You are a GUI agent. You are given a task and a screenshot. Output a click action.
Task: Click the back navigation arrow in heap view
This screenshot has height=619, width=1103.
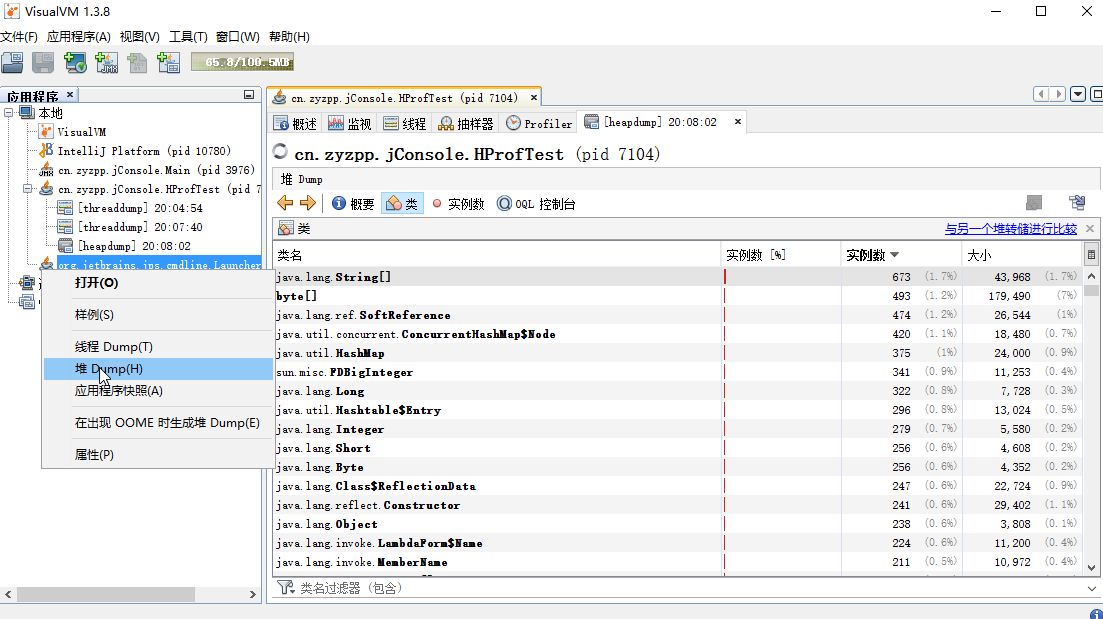click(x=285, y=203)
